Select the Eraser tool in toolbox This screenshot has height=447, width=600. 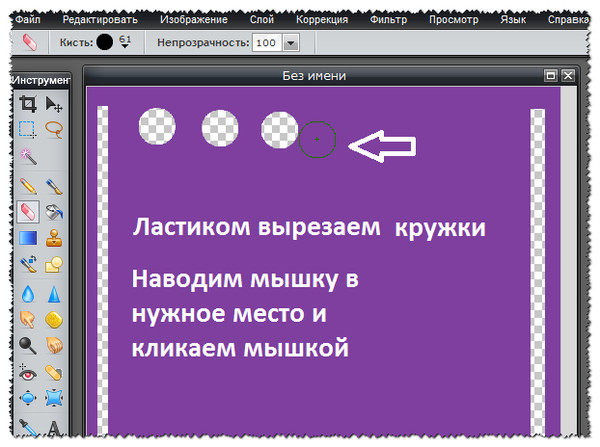[x=28, y=212]
